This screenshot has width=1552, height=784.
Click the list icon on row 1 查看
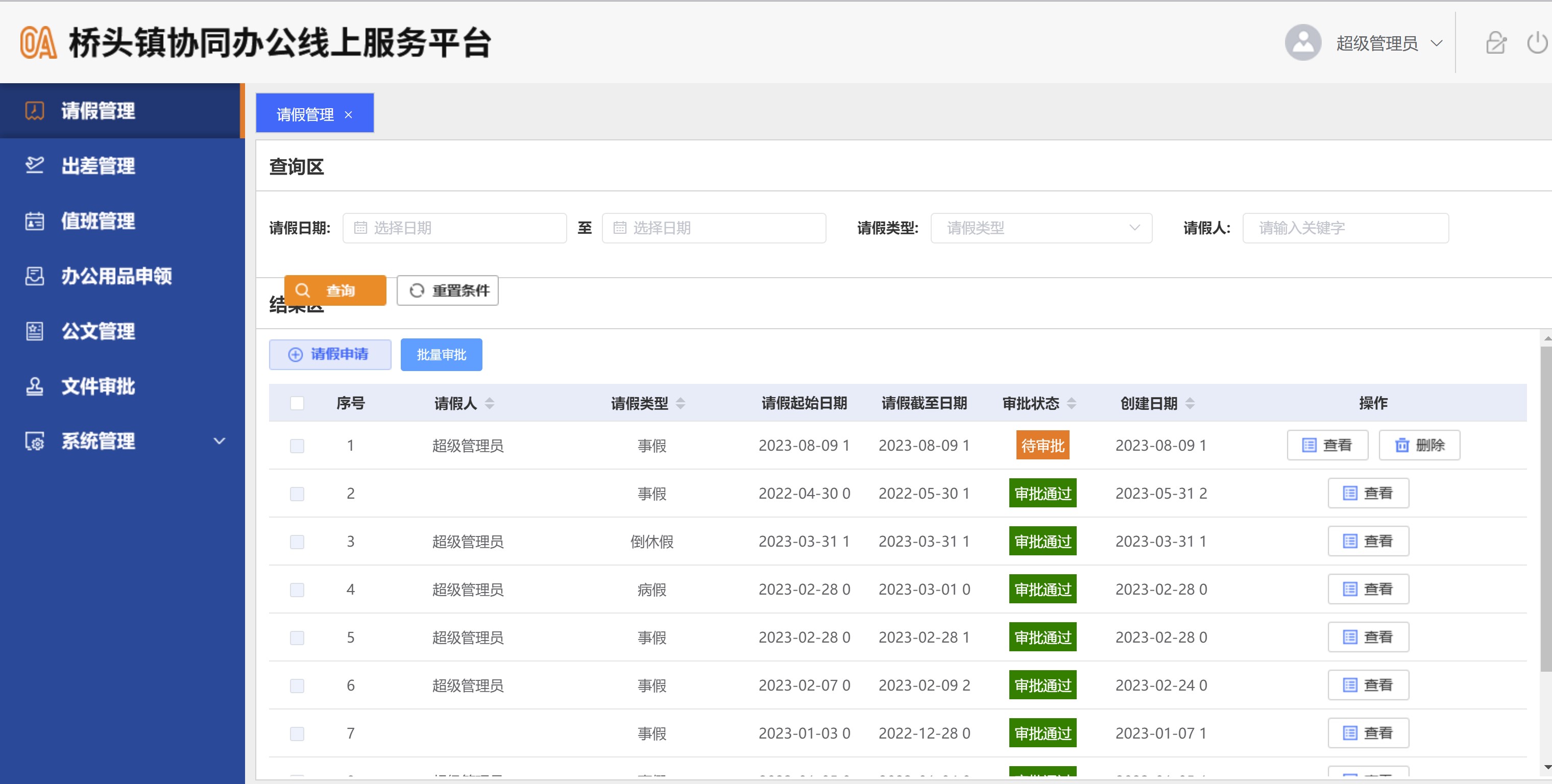coord(1309,445)
